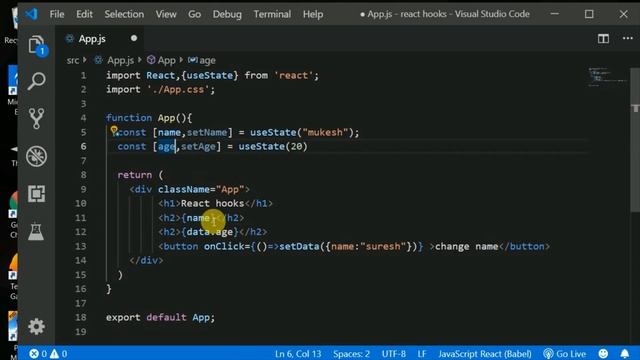
Task: Click 'useState' in the import line
Action: (209, 75)
